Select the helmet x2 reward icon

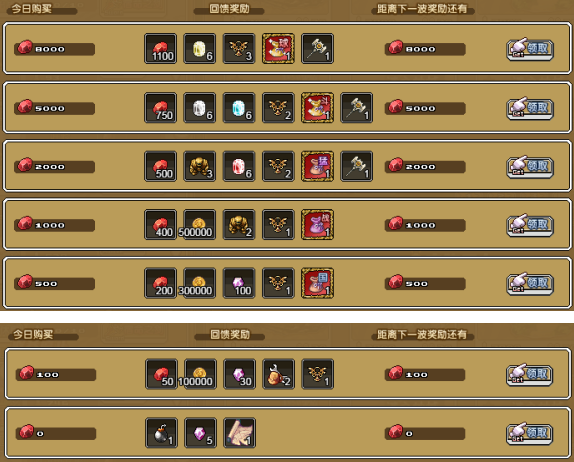tap(279, 374)
